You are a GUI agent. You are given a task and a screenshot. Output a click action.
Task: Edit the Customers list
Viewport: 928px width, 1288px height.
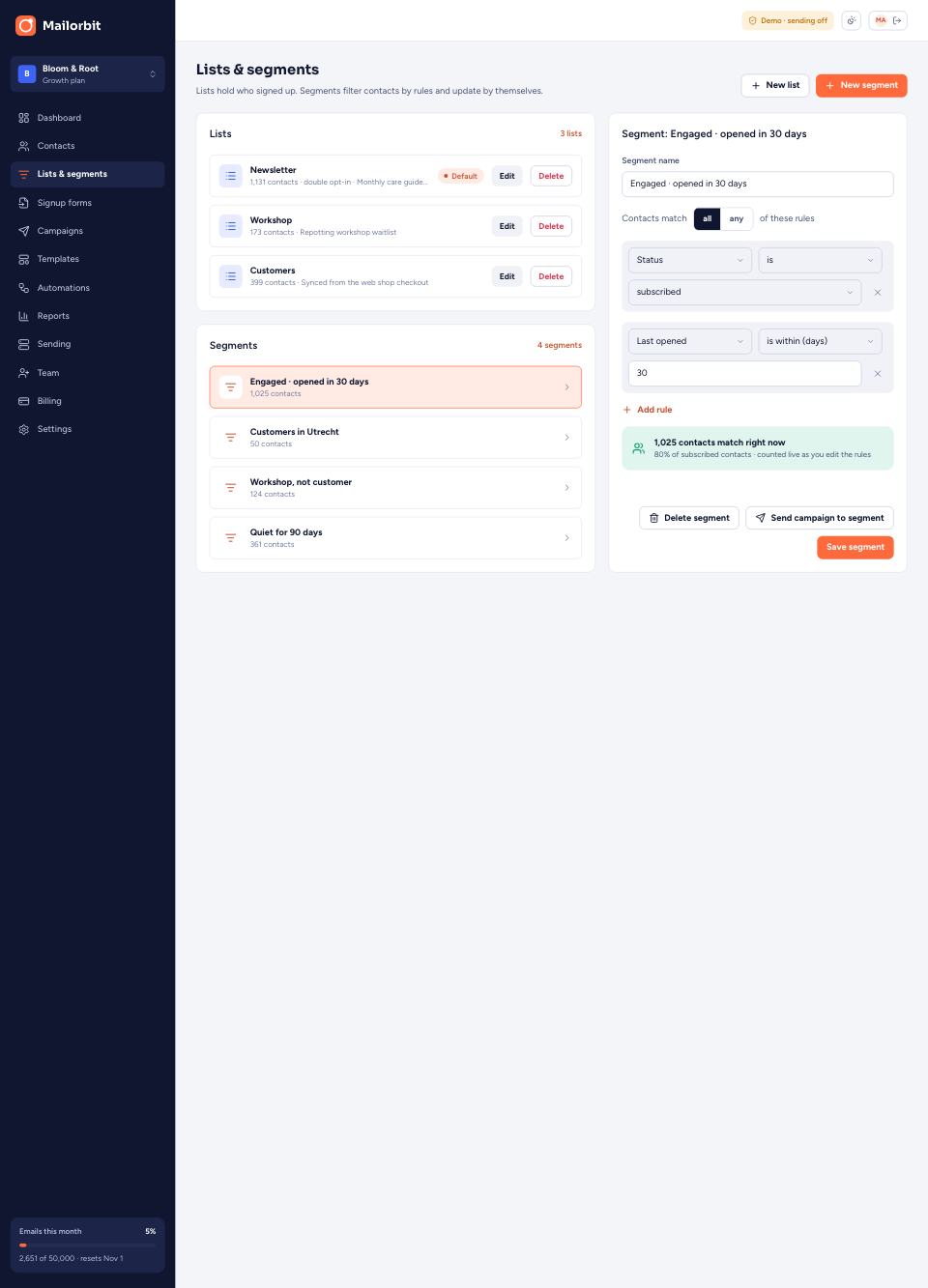pos(507,276)
